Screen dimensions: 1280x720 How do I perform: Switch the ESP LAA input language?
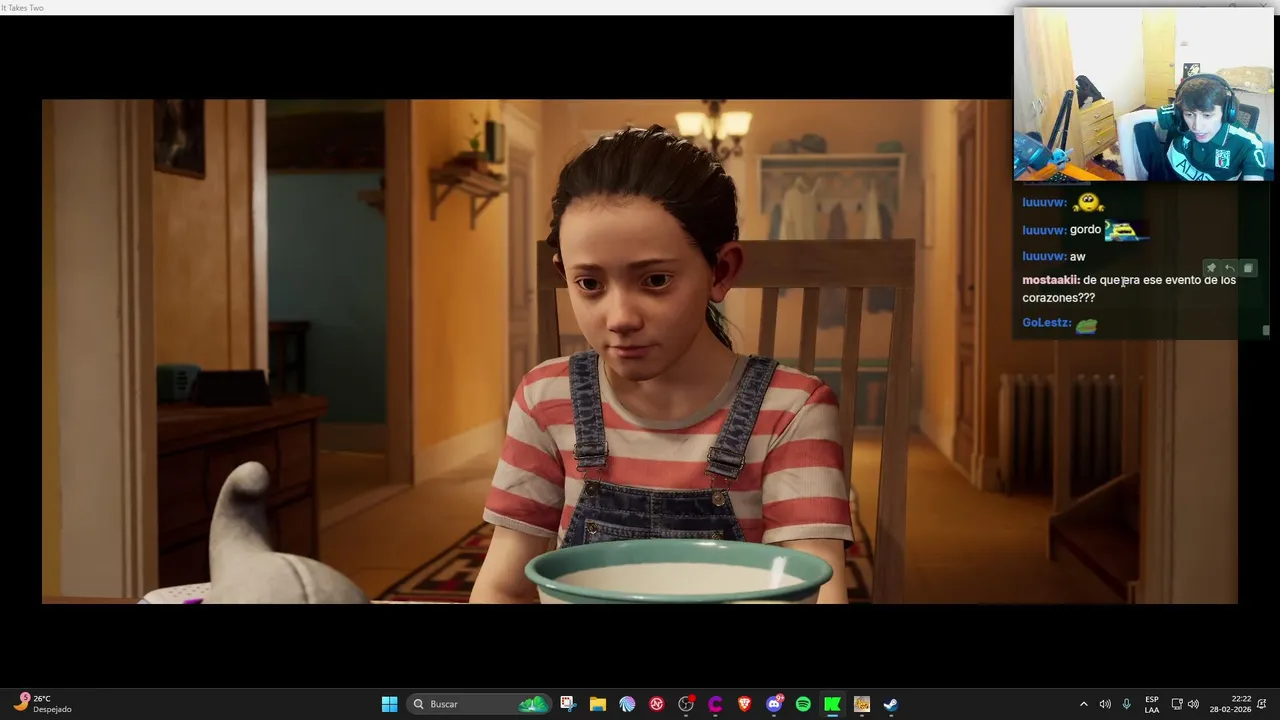coord(1152,704)
